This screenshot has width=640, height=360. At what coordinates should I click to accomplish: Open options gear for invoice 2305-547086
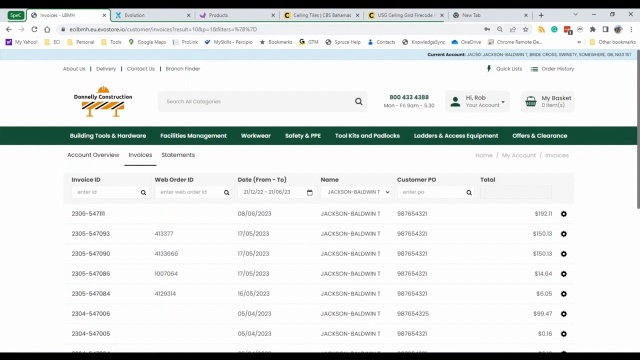point(564,274)
